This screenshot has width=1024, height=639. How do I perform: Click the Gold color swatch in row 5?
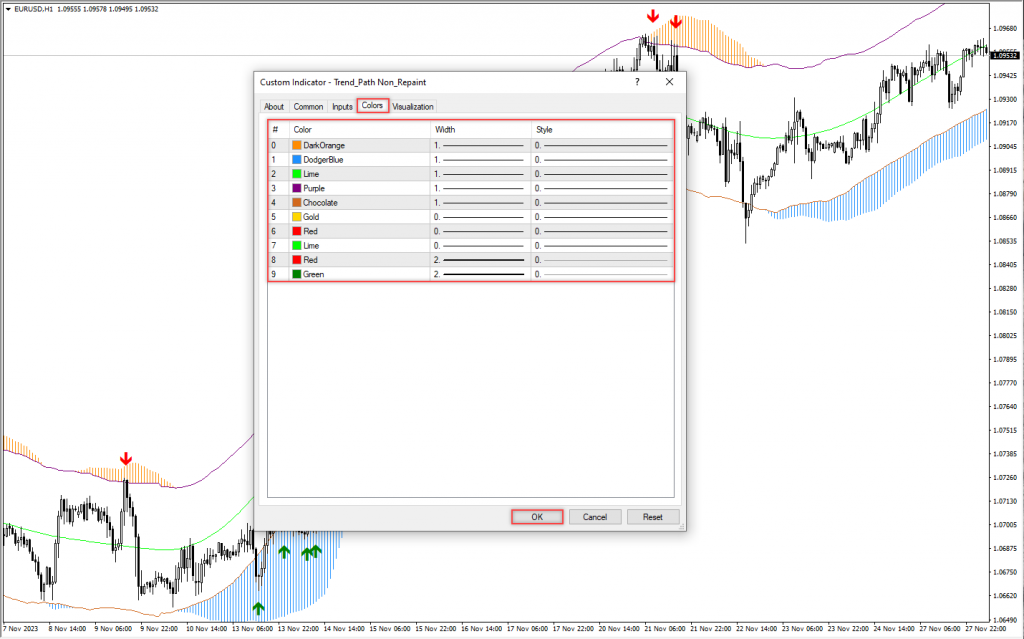click(x=297, y=216)
